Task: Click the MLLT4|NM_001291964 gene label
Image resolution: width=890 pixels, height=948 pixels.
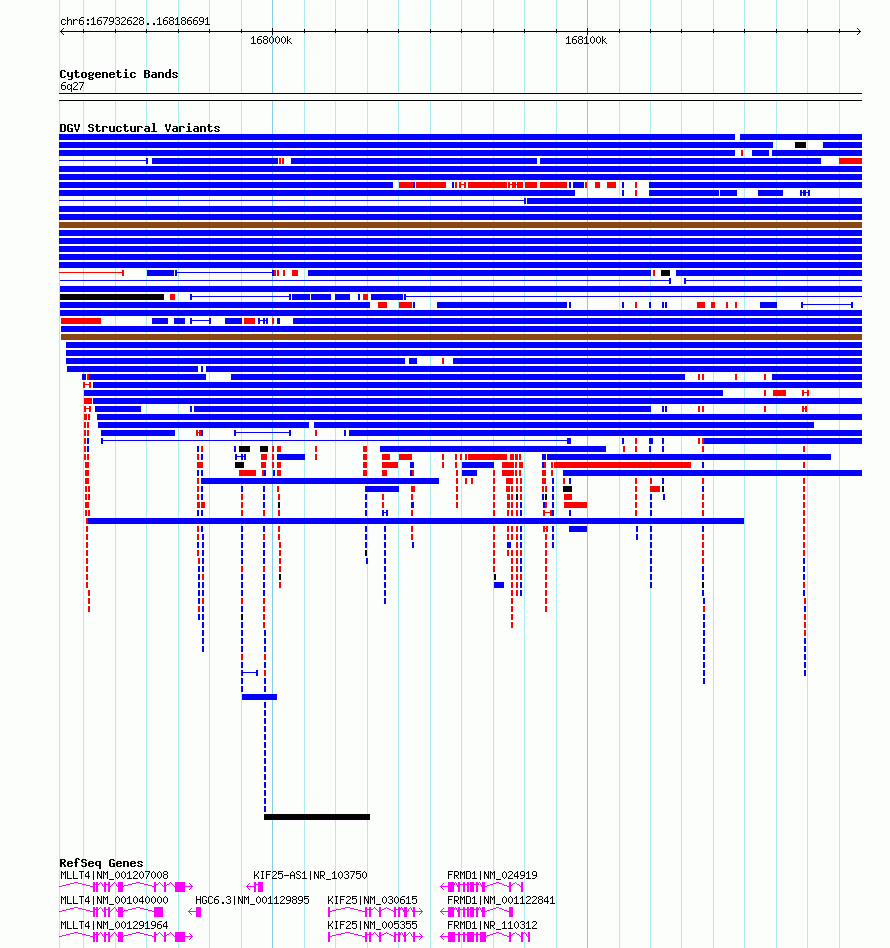Action: pos(114,925)
